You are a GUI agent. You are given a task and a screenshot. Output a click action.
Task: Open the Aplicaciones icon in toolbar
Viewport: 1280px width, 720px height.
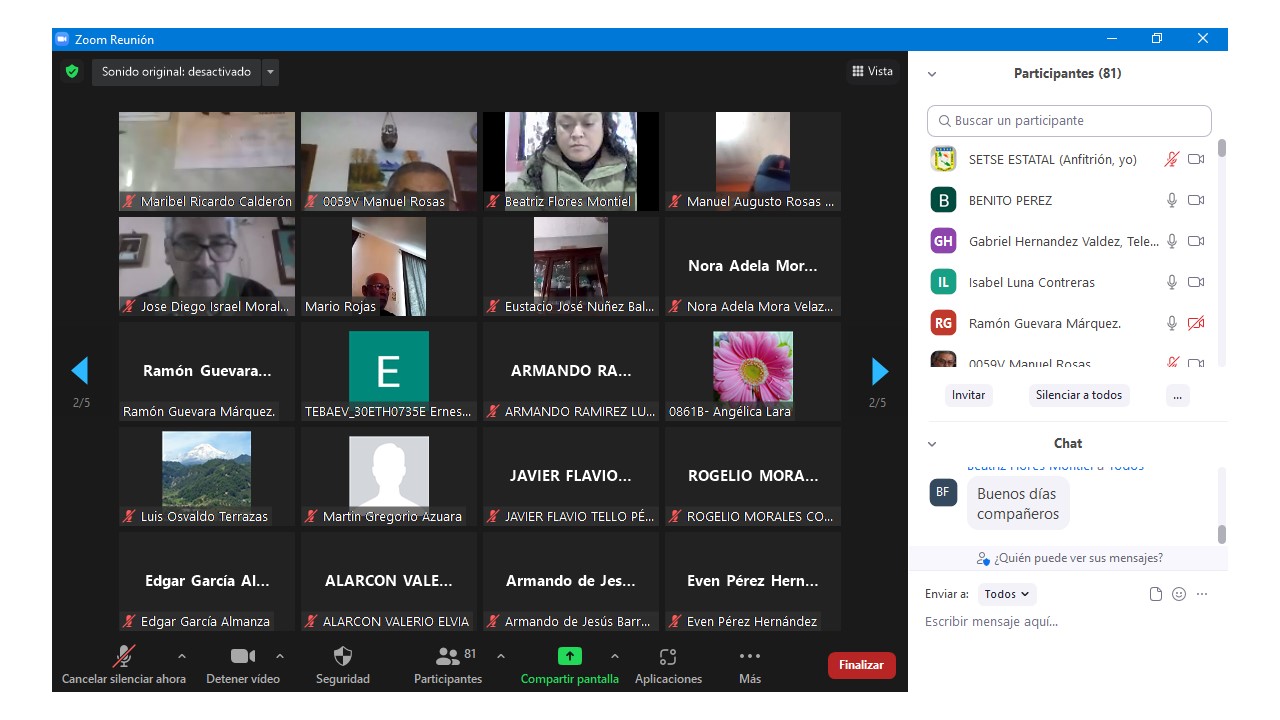coord(668,657)
